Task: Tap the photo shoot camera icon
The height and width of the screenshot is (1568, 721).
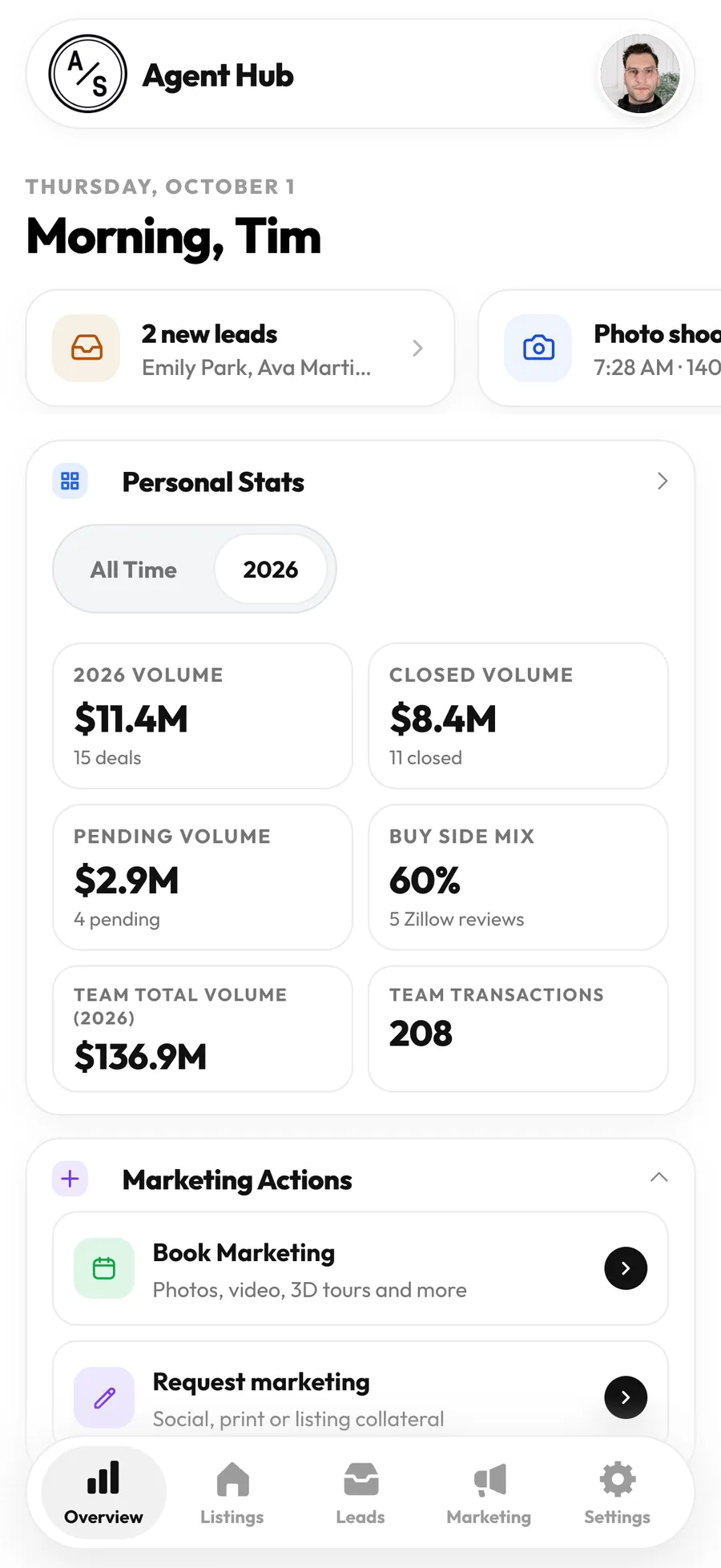Action: pyautogui.click(x=538, y=348)
